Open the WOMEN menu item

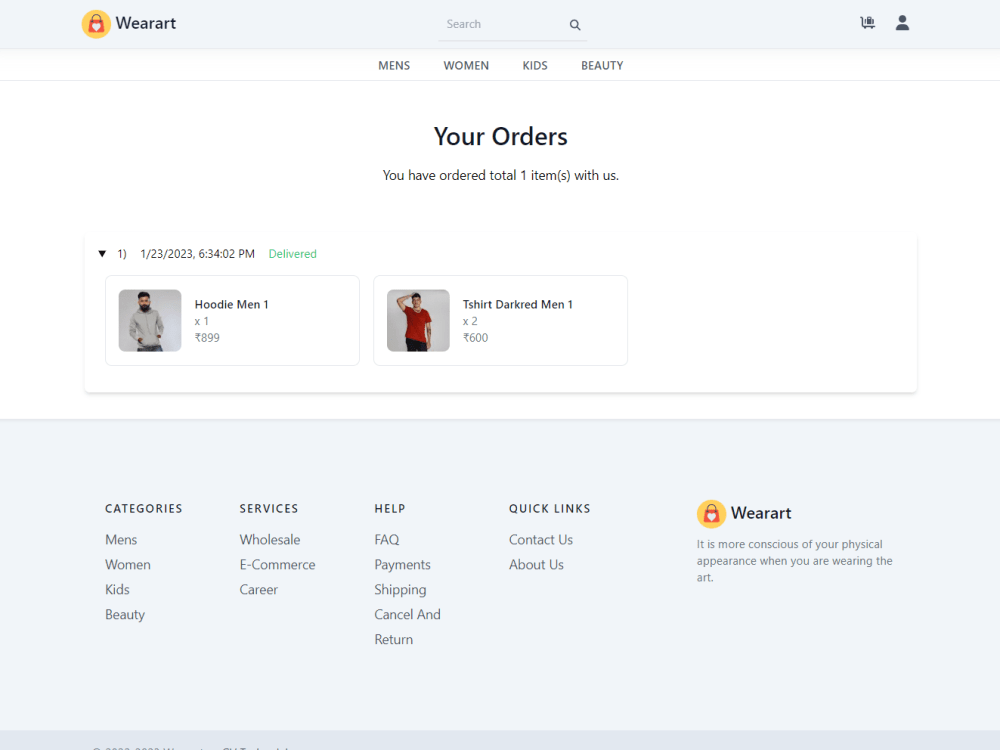(466, 66)
